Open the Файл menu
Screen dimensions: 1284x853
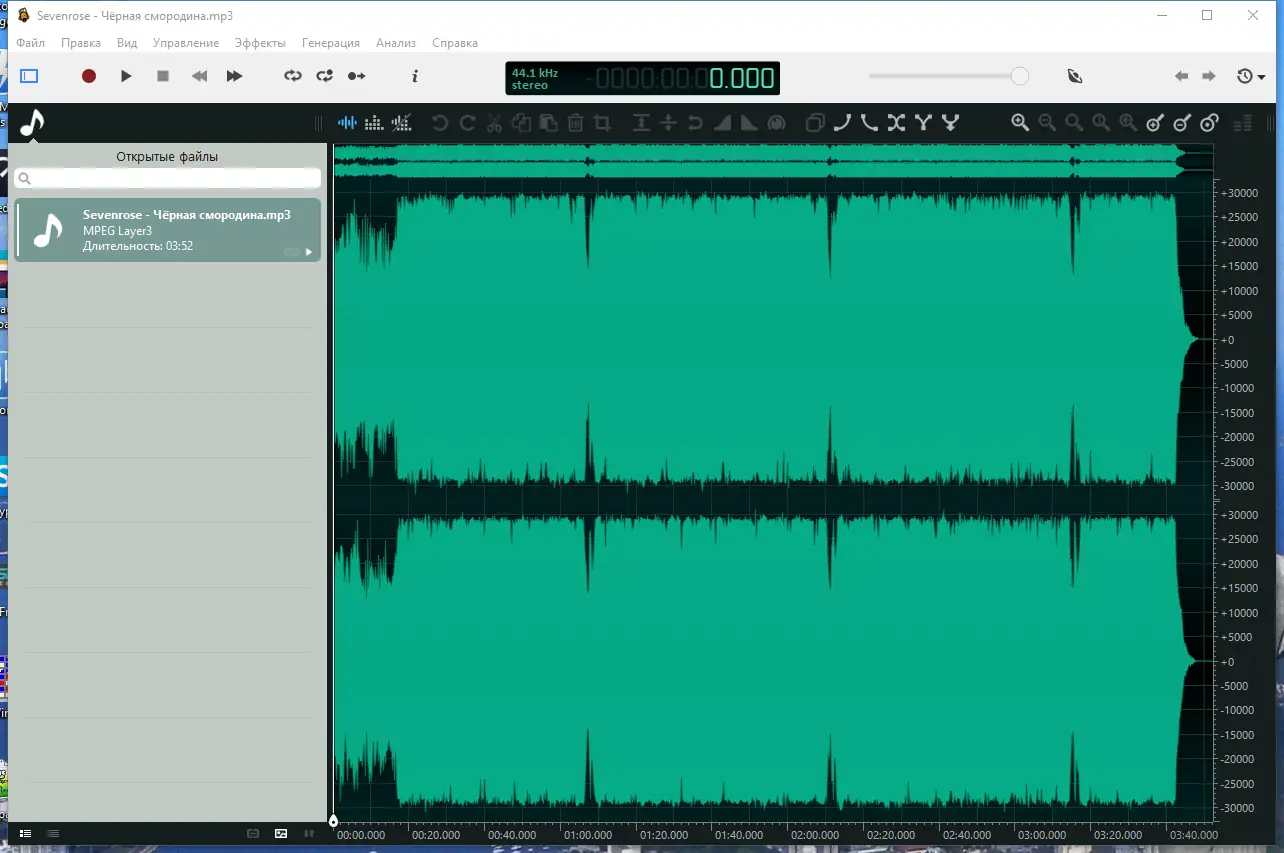(30, 43)
